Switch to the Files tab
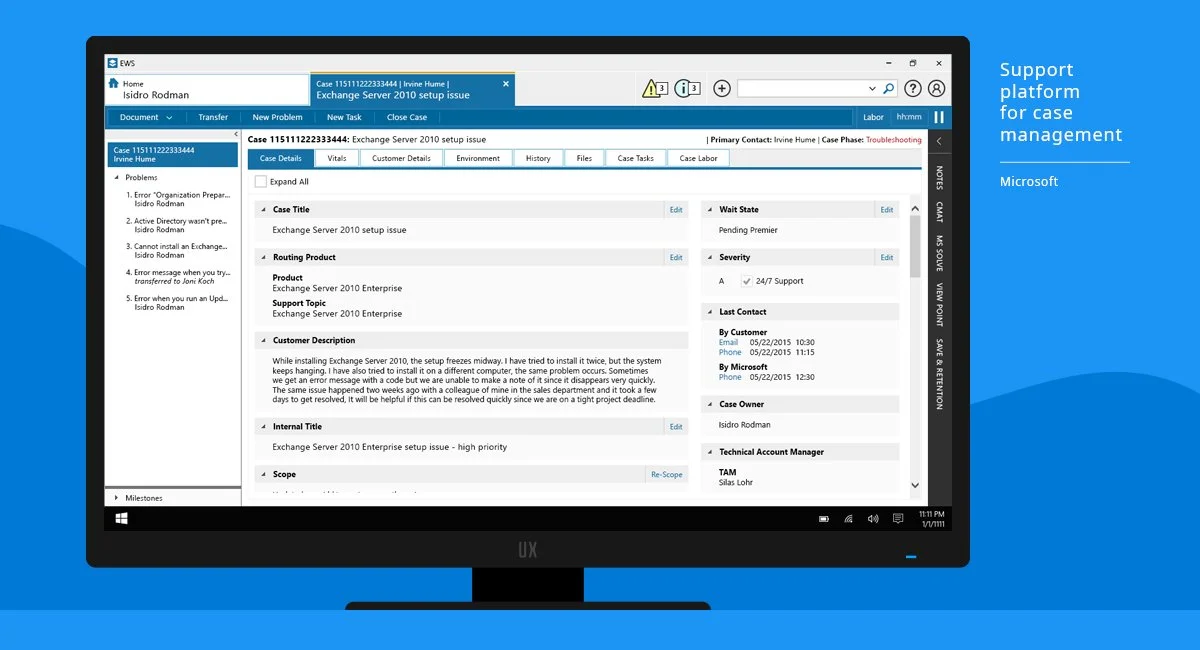Viewport: 1200px width, 650px height. tap(584, 158)
